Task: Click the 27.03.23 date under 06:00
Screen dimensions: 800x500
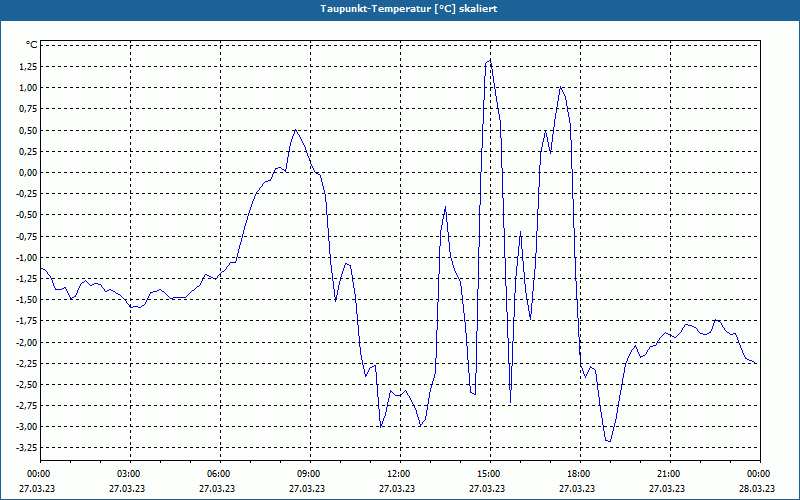Action: [217, 489]
